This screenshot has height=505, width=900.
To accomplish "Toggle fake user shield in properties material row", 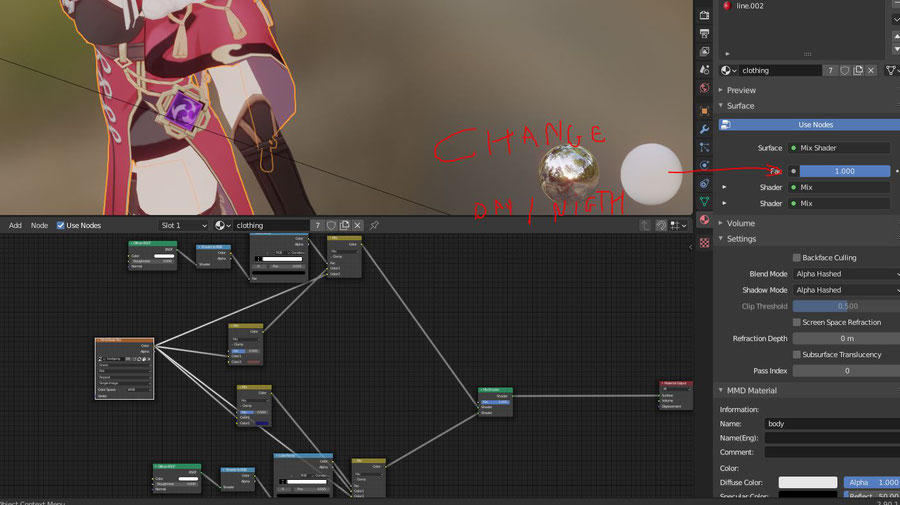I will click(844, 71).
